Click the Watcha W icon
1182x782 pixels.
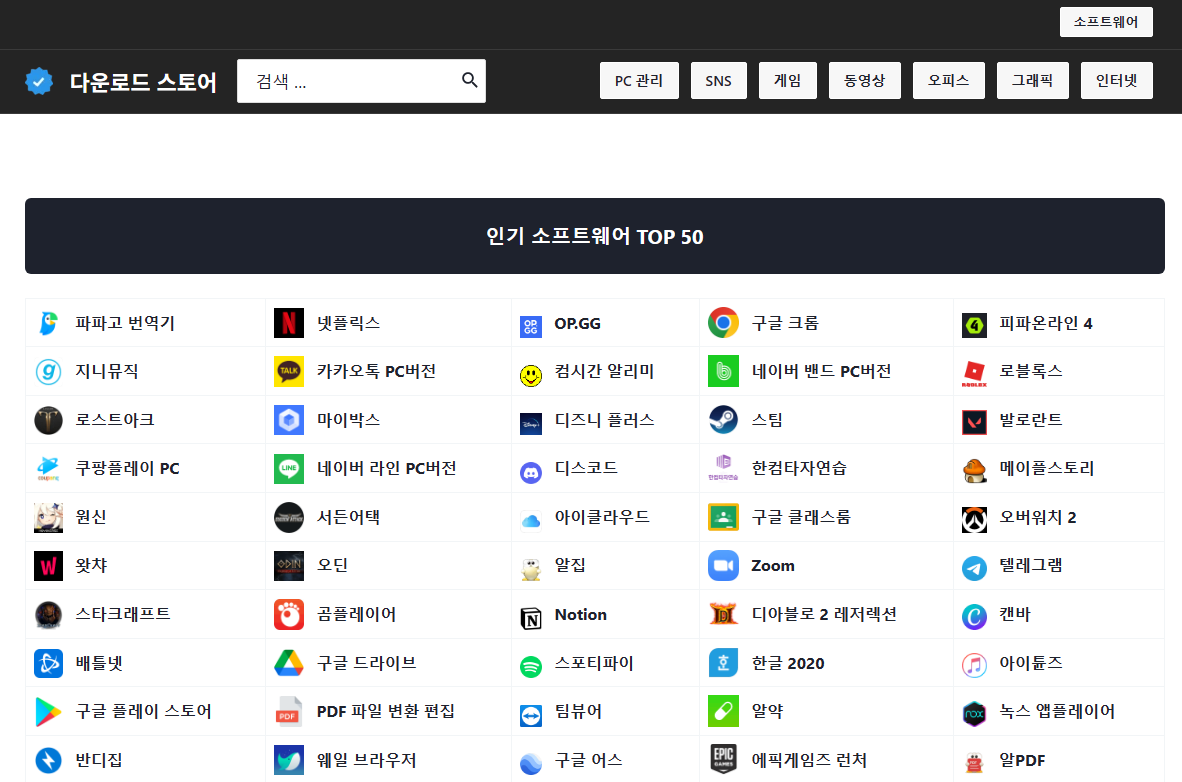[x=48, y=566]
